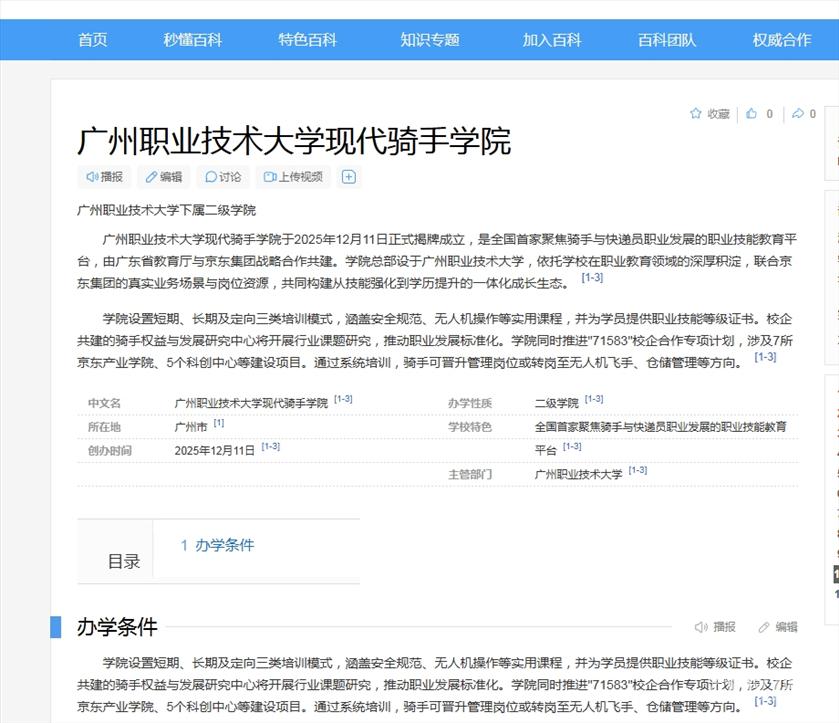Open the 百科团队 navigation item
Image resolution: width=839 pixels, height=723 pixels.
tap(667, 40)
